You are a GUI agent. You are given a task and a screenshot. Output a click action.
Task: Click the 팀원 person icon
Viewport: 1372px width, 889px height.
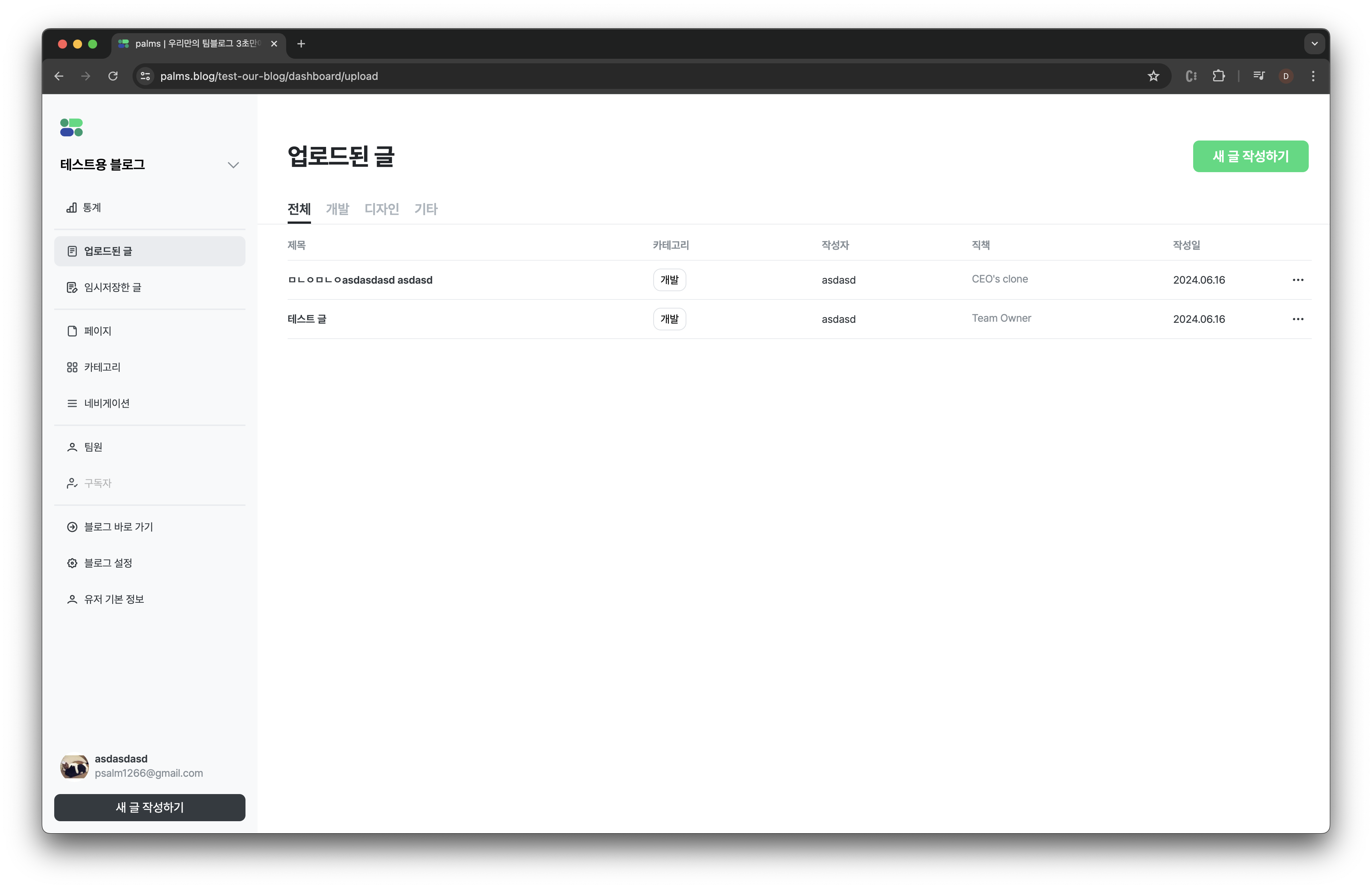[72, 447]
